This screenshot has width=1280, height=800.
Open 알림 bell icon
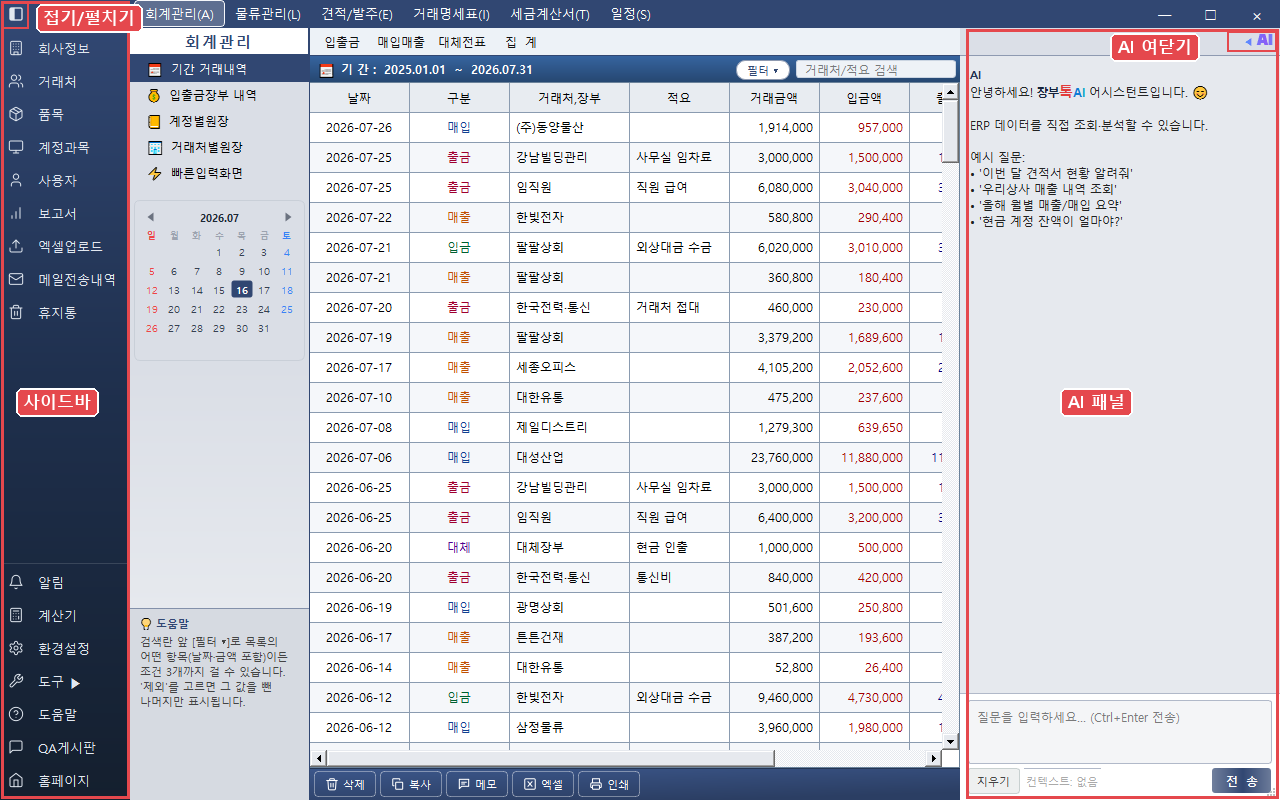tap(16, 582)
